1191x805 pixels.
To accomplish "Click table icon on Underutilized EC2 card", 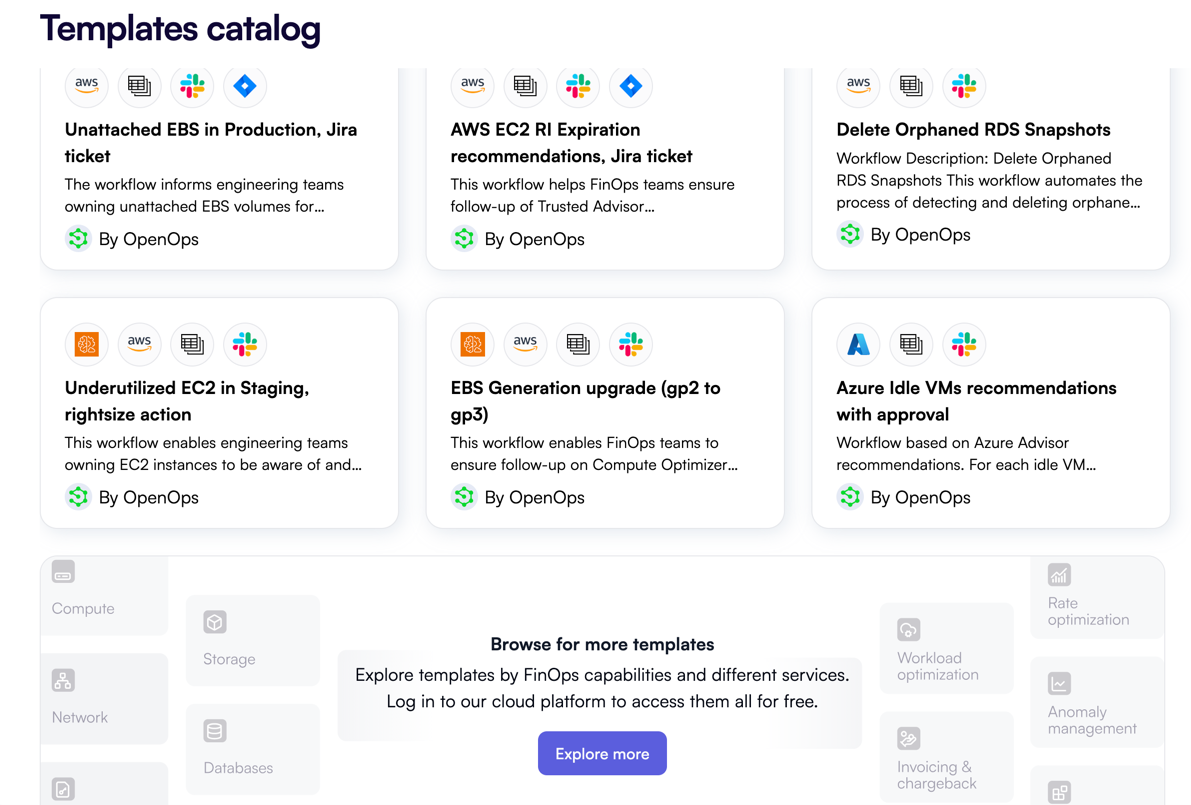I will click(x=192, y=344).
